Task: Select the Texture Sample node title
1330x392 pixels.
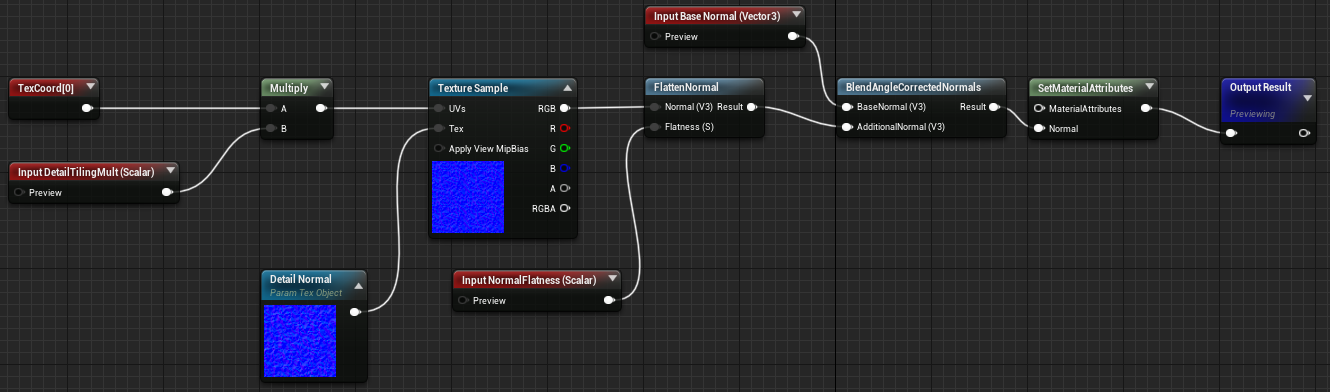Action: [x=473, y=88]
